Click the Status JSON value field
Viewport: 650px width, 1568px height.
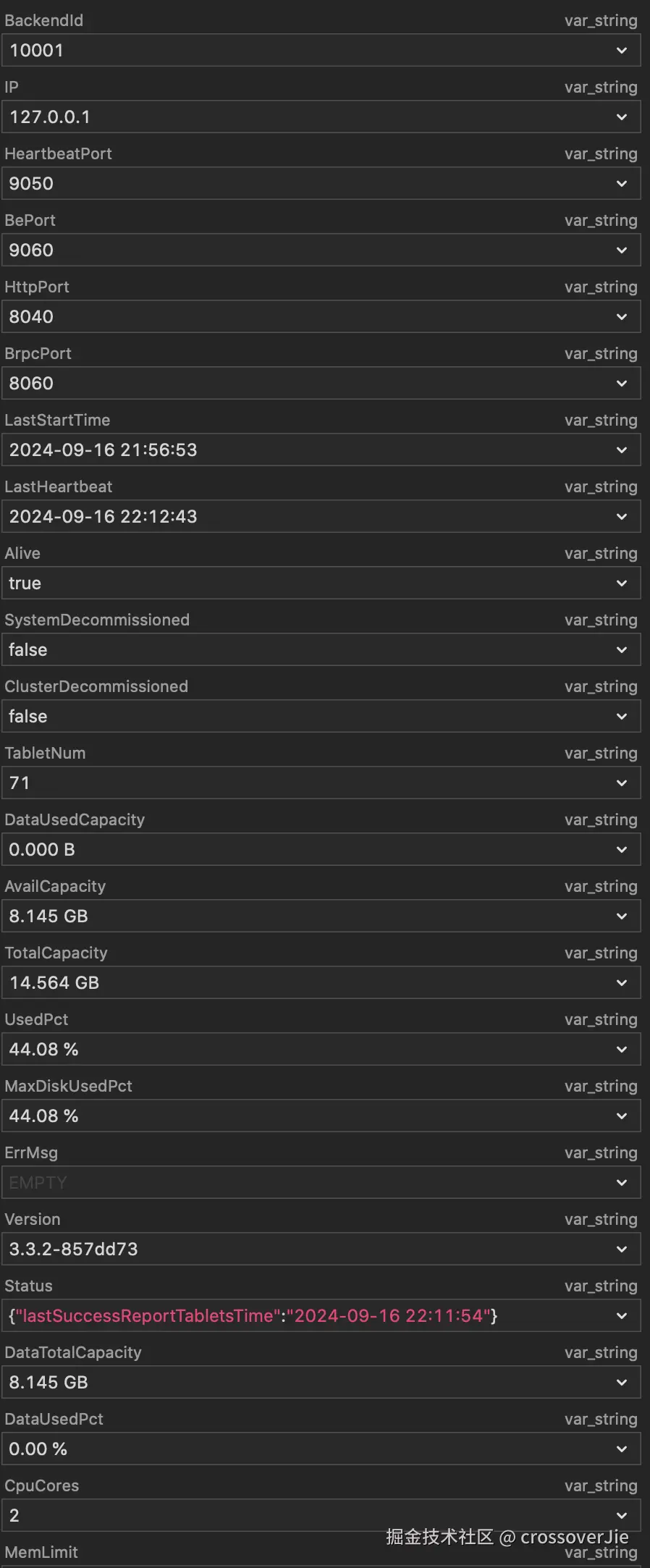304,1316
